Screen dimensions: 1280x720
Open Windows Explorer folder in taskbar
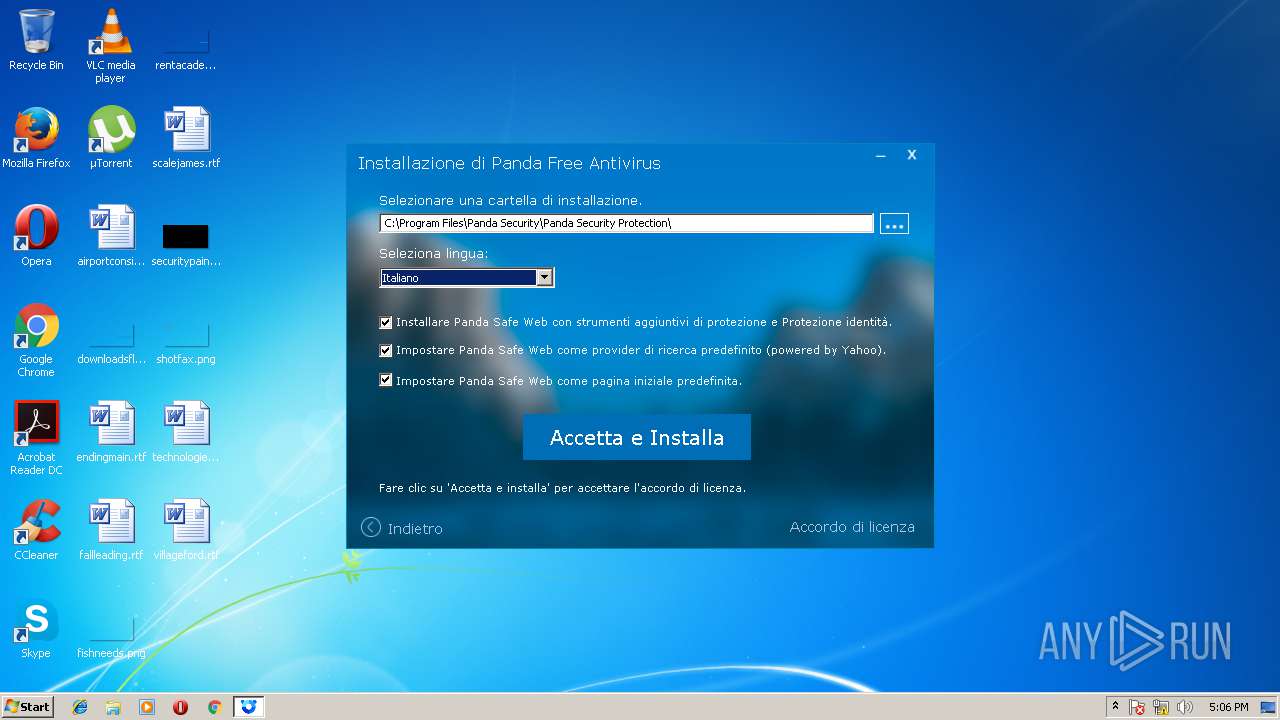tap(113, 707)
